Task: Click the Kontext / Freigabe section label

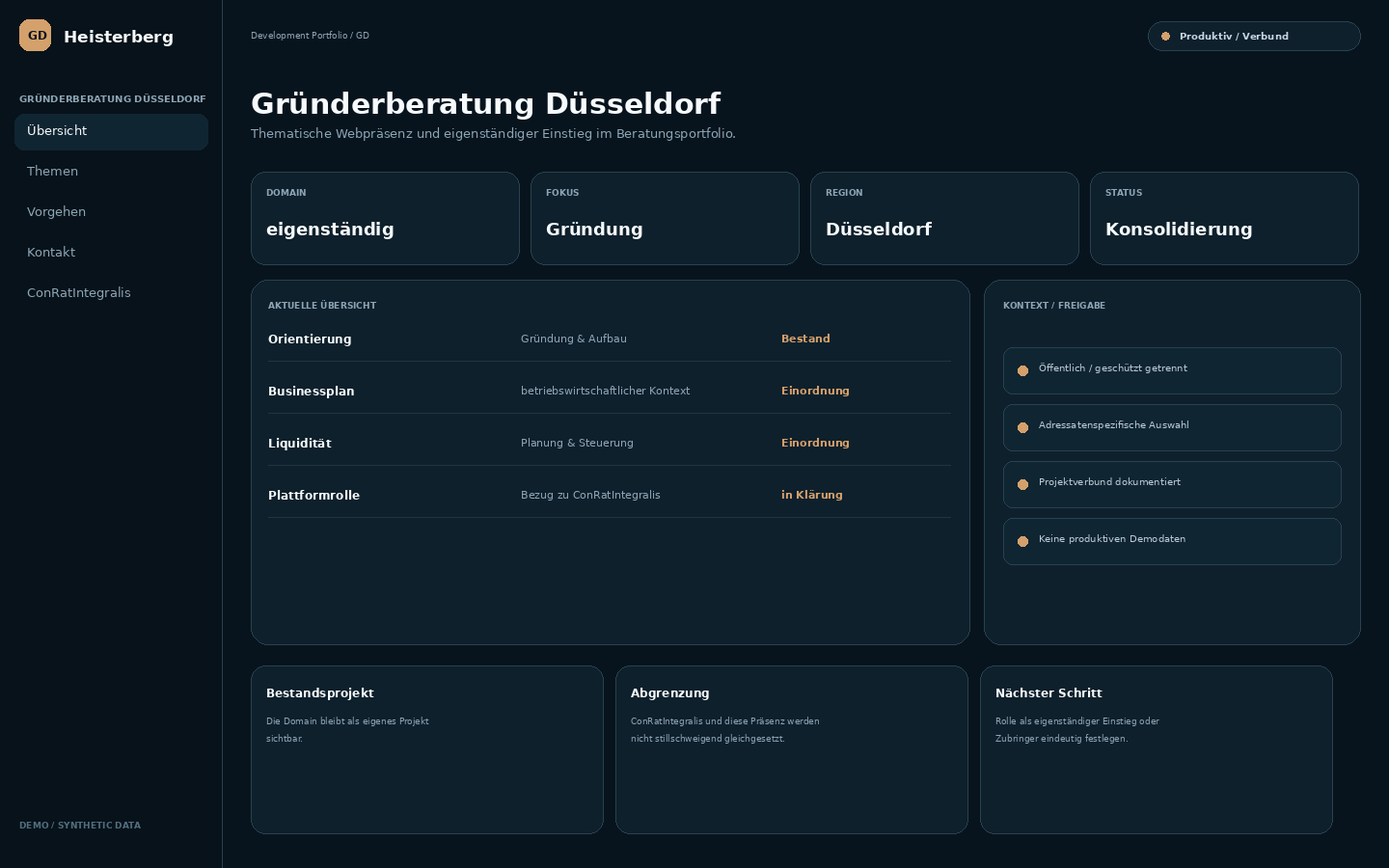Action: coord(1054,306)
